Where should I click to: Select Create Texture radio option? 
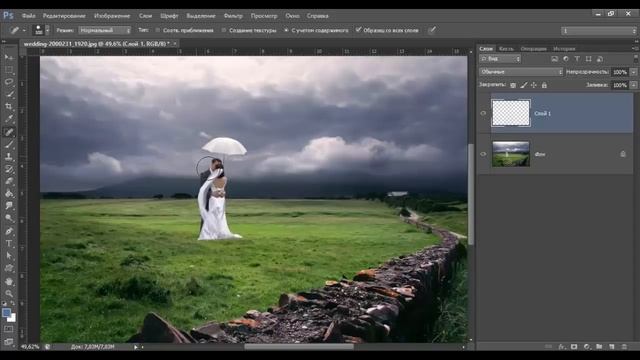coord(224,30)
